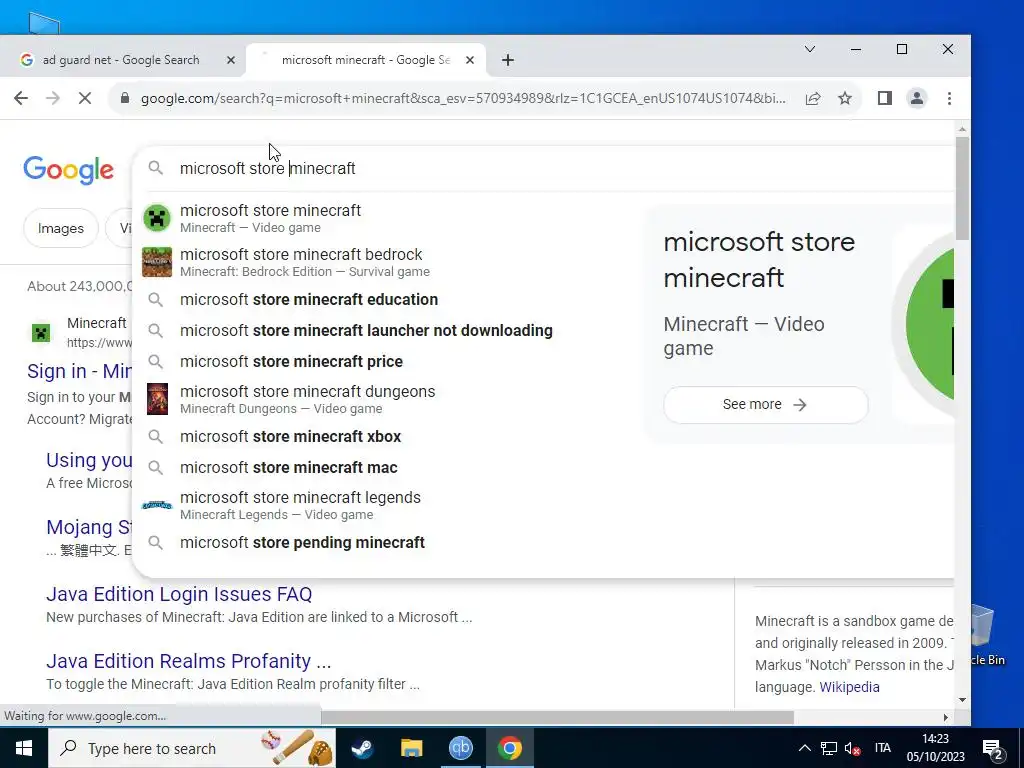Click the baseball search highlight icon in taskbar
1024x768 pixels.
pyautogui.click(x=297, y=748)
